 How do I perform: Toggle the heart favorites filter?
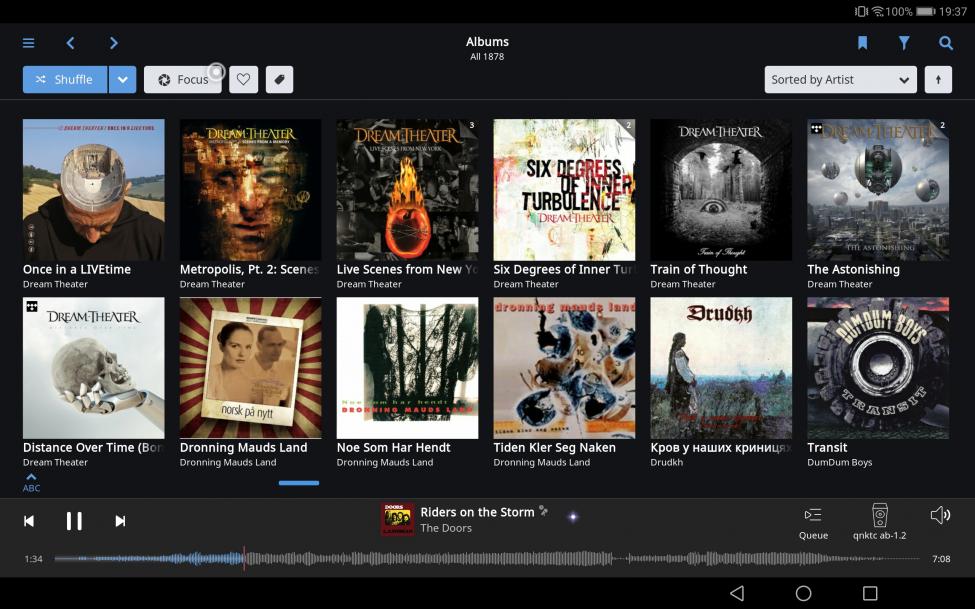coord(244,80)
